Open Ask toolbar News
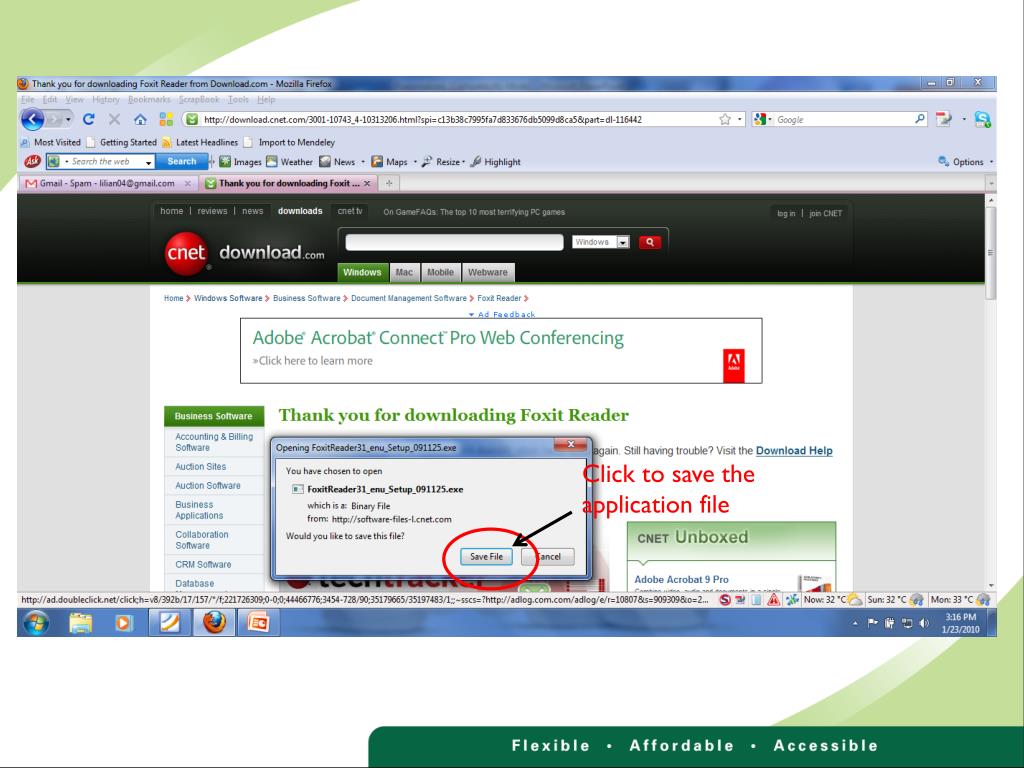Screen dimensions: 1024x768 click(x=337, y=162)
